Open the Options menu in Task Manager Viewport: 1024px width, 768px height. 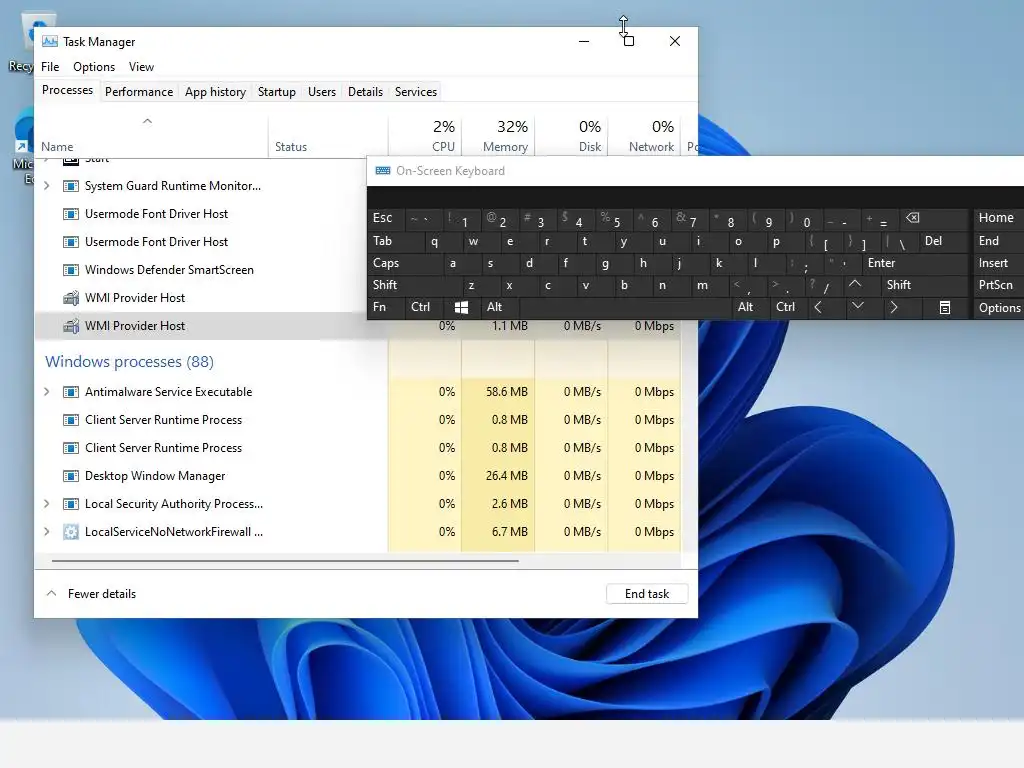(x=93, y=67)
